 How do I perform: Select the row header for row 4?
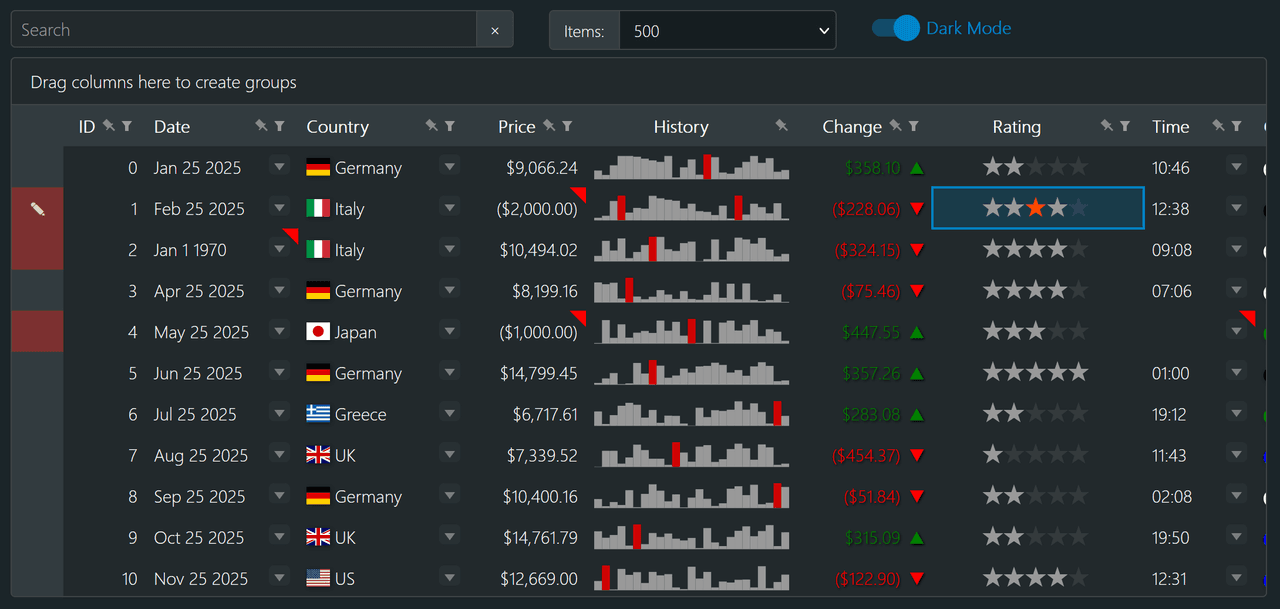(37, 332)
